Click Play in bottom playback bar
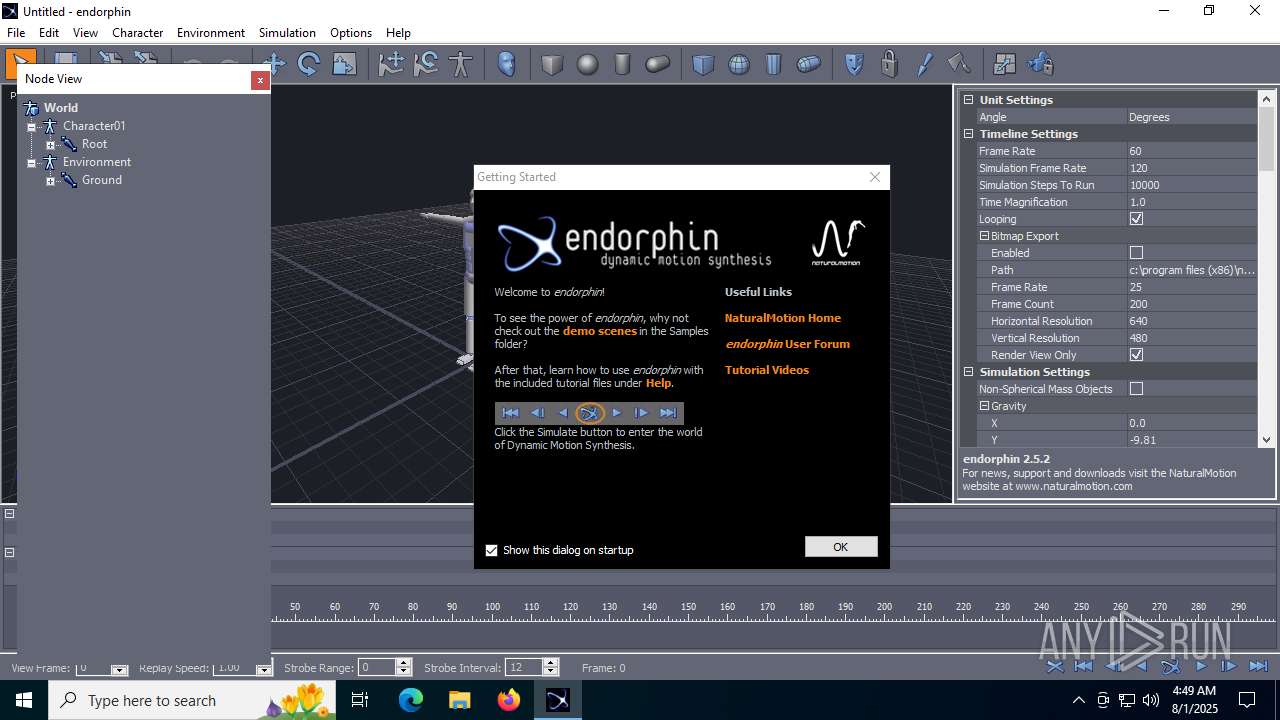The height and width of the screenshot is (720, 1280). click(x=1202, y=666)
